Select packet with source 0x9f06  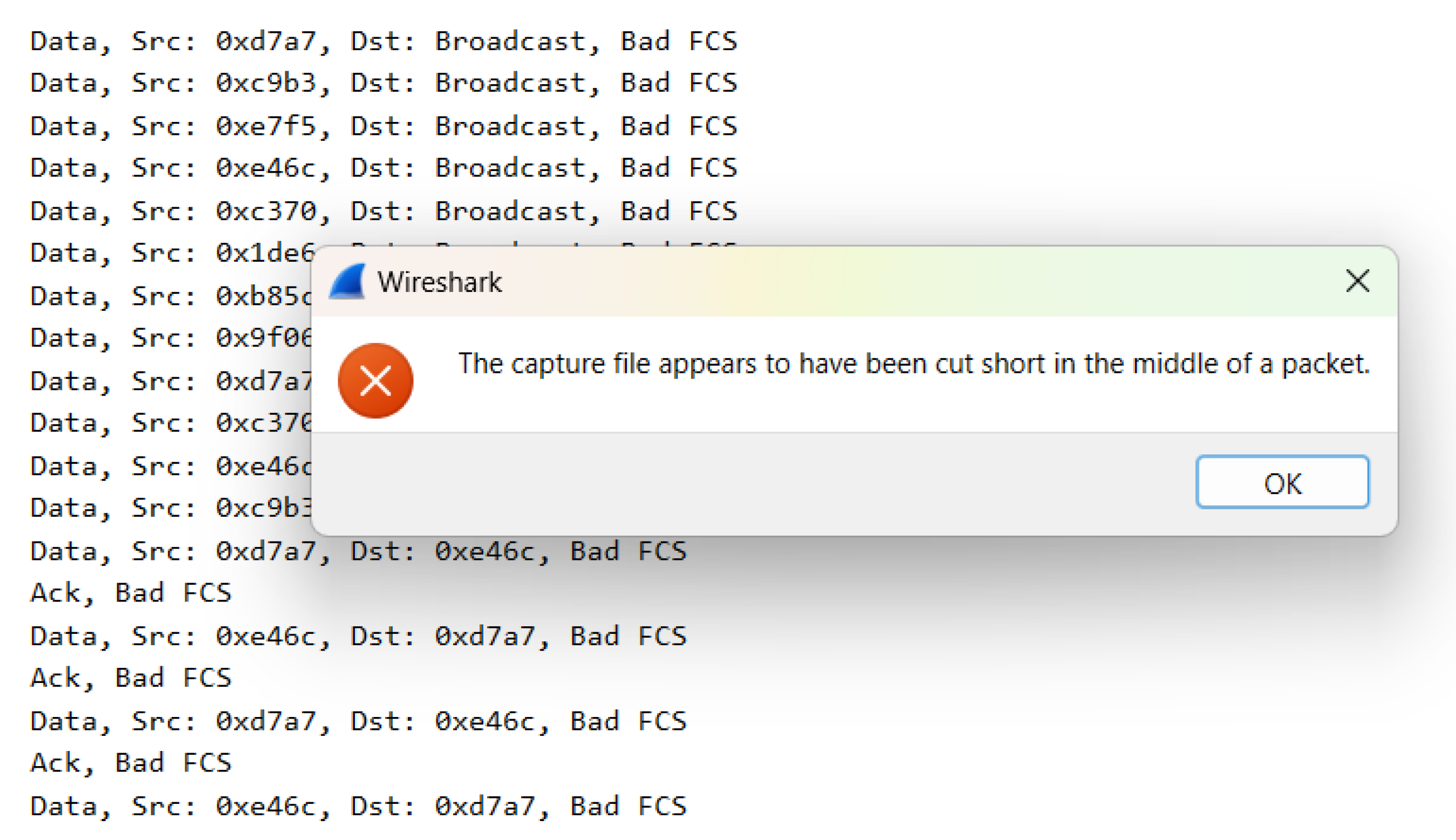(172, 338)
